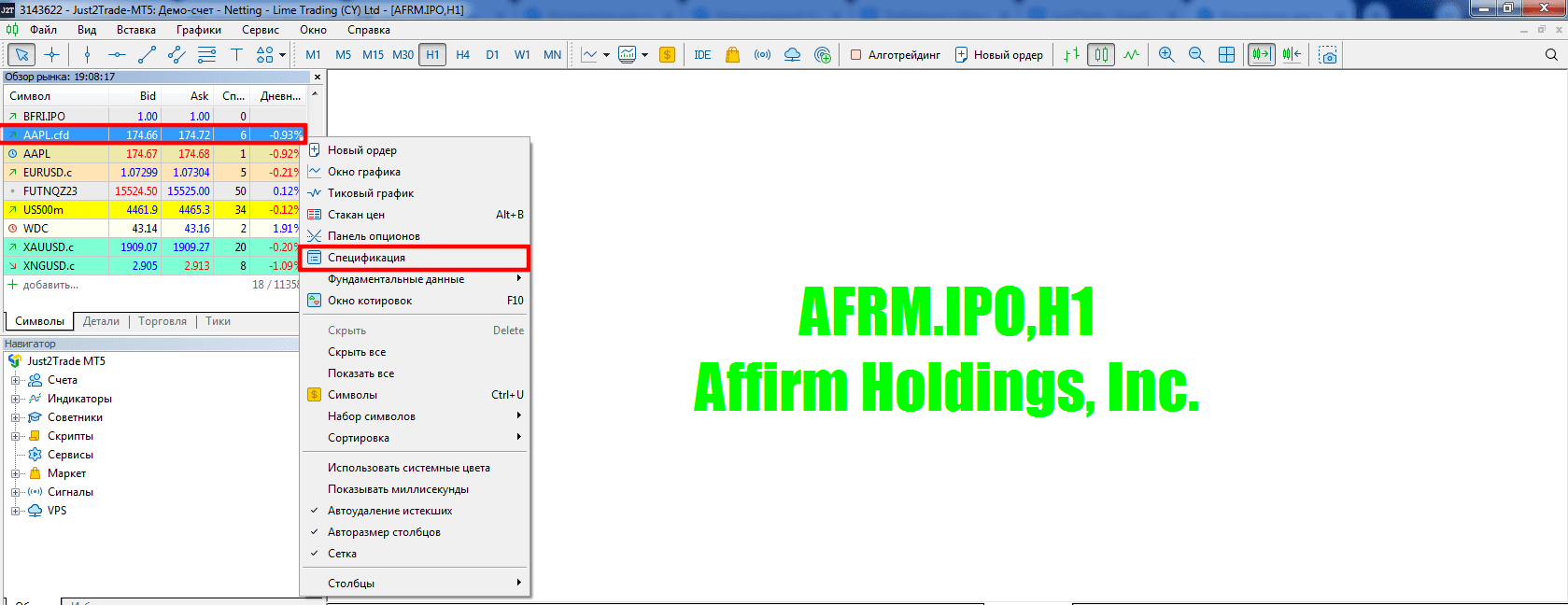This screenshot has width=1568, height=605.
Task: Select the trendline drawing tool
Action: (x=147, y=55)
